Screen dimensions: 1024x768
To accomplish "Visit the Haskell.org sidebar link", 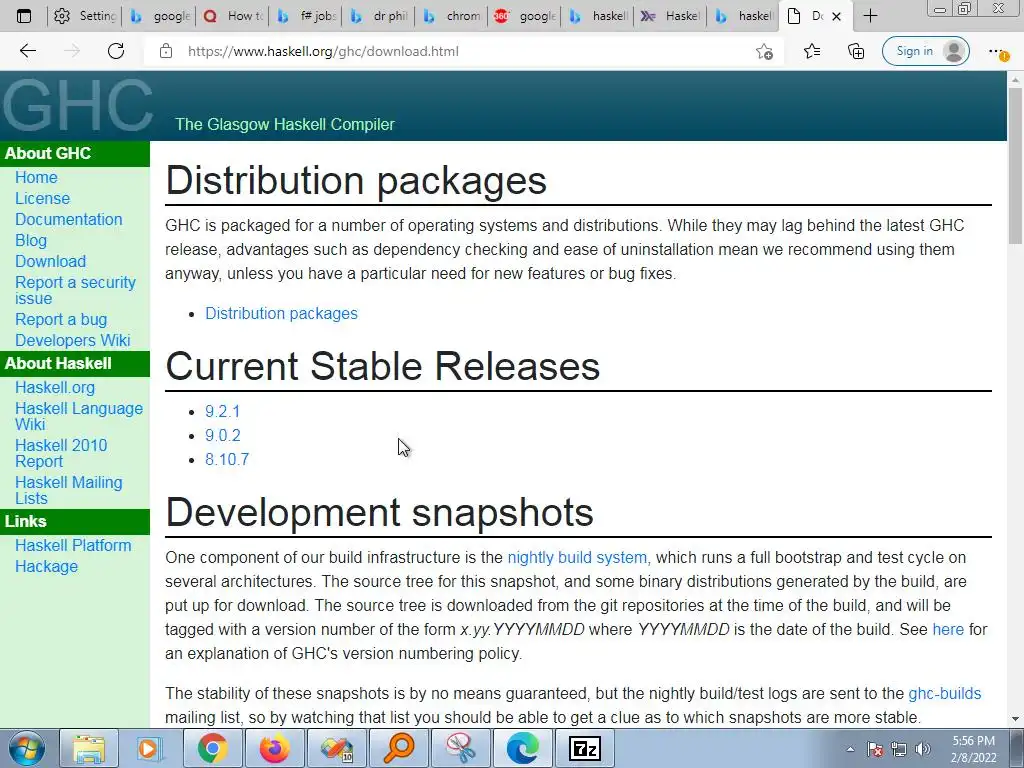I will click(x=55, y=387).
